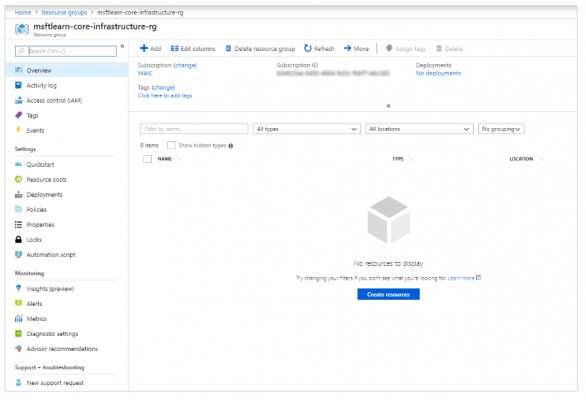
Task: Go to Resource groups breadcrumb
Action: click(x=64, y=12)
